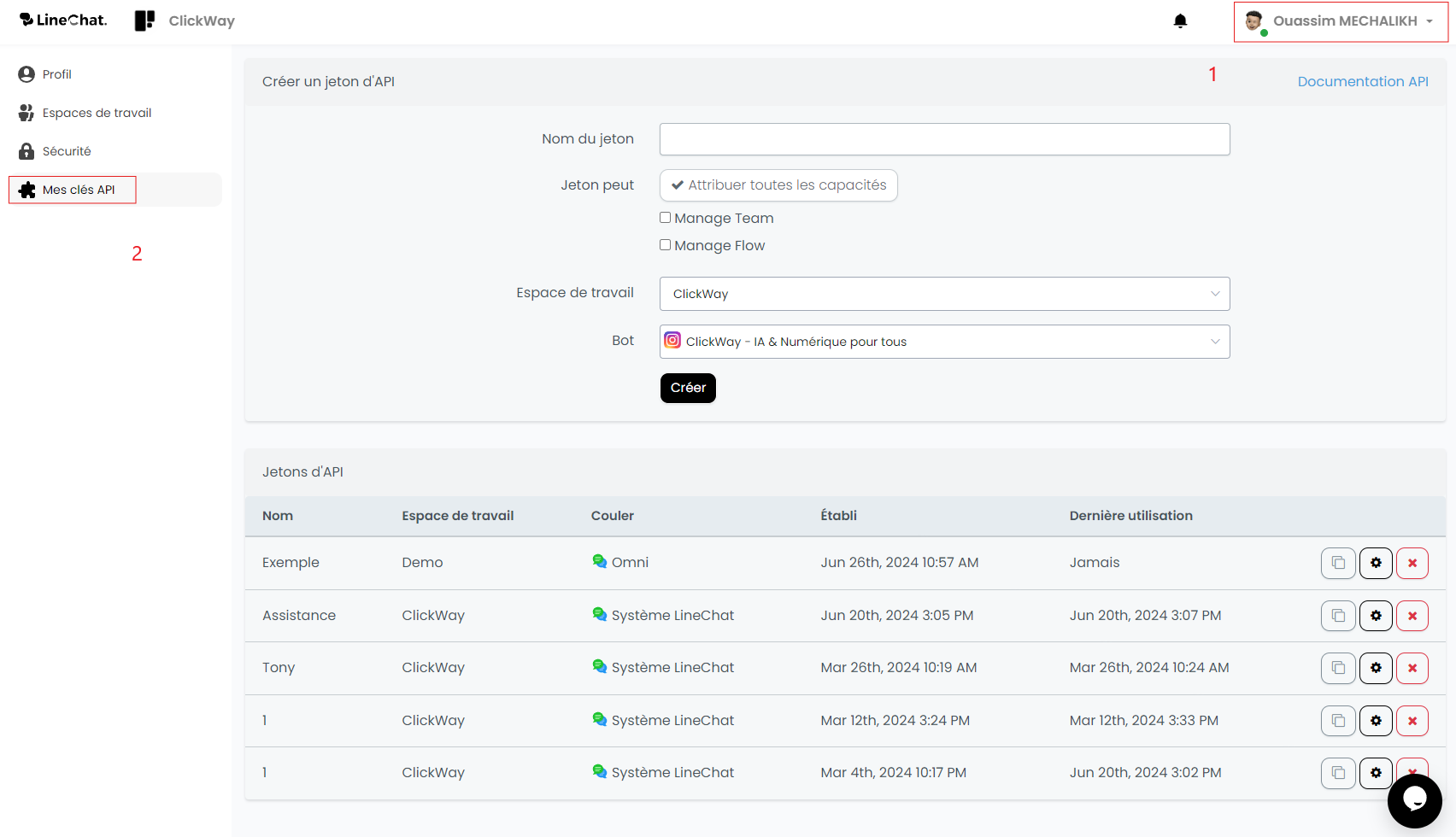This screenshot has width=1456, height=837.
Task: Click the ClickWay workspace name in header
Action: (202, 20)
